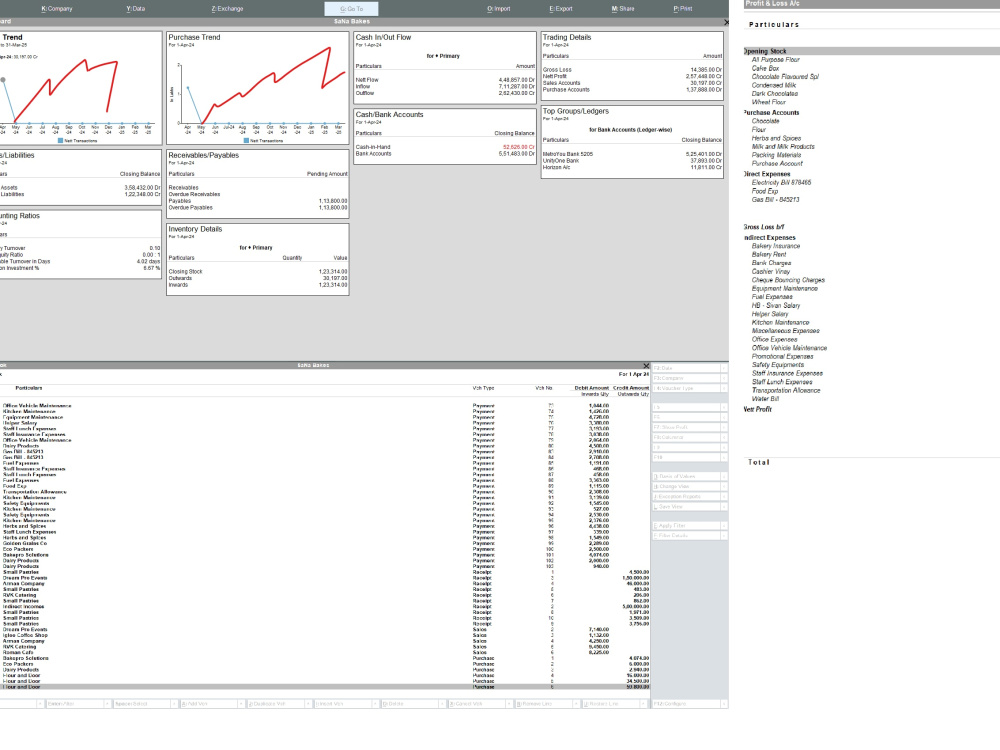
Task: Open the Receivables/Payables tile
Action: pos(258,184)
